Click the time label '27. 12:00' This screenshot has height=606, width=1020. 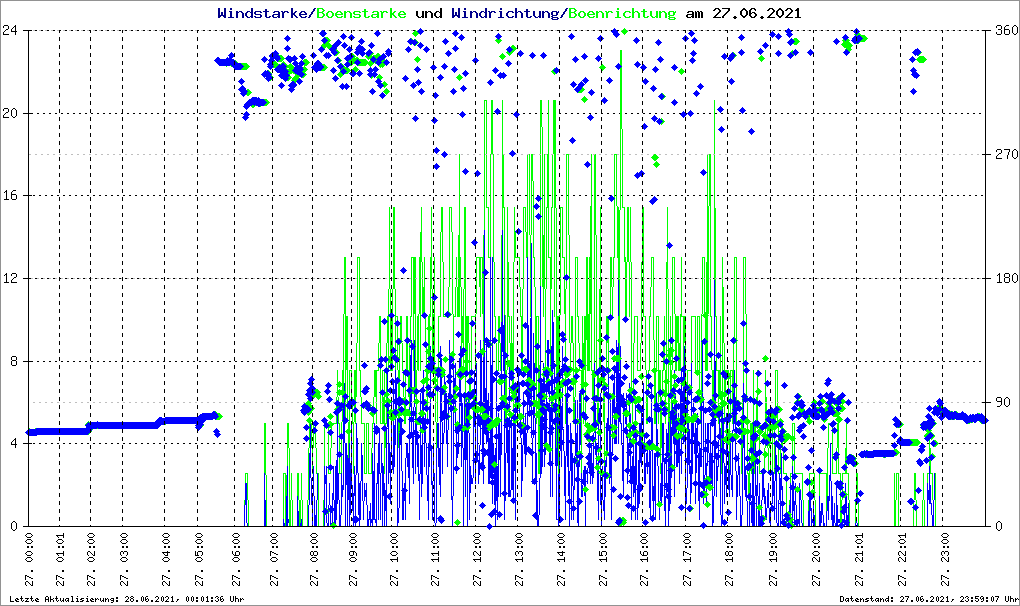477,559
